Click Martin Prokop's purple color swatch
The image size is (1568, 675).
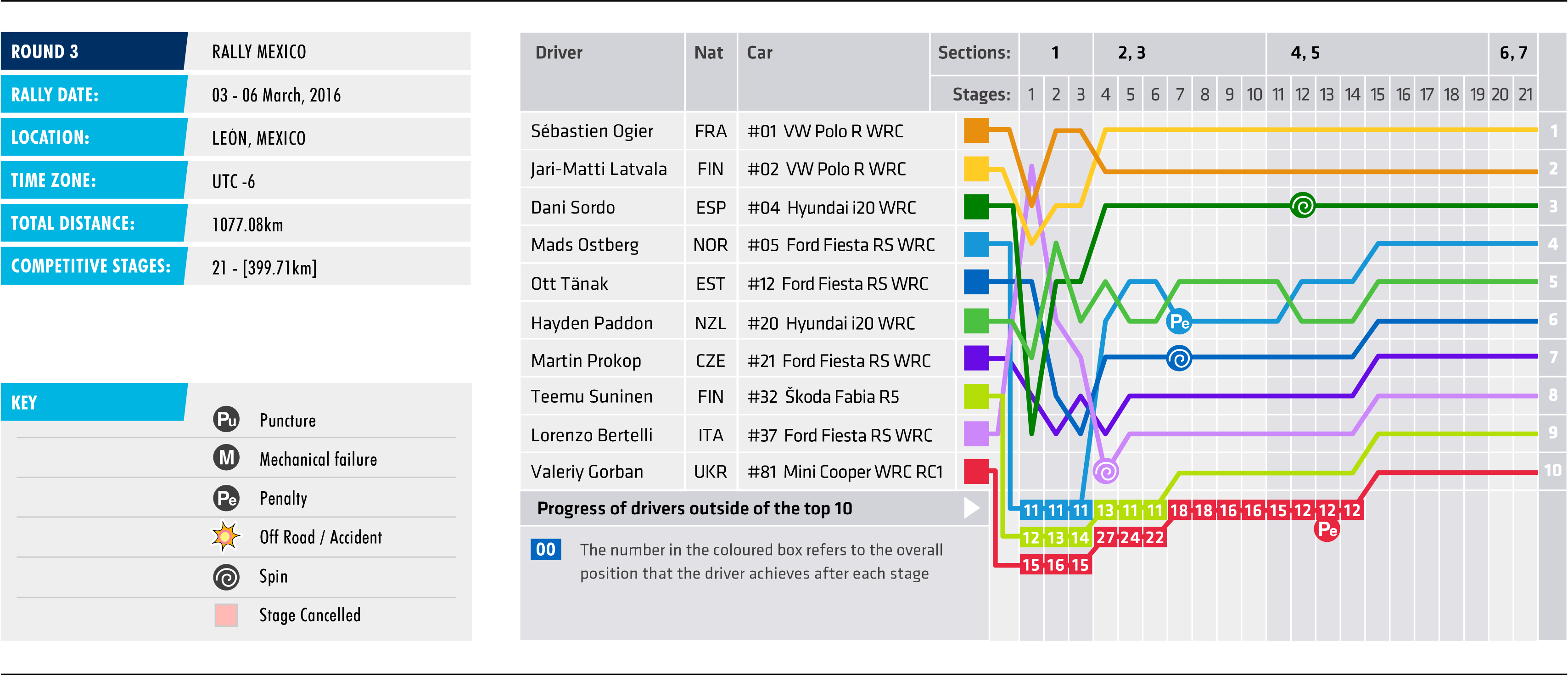pyautogui.click(x=976, y=359)
